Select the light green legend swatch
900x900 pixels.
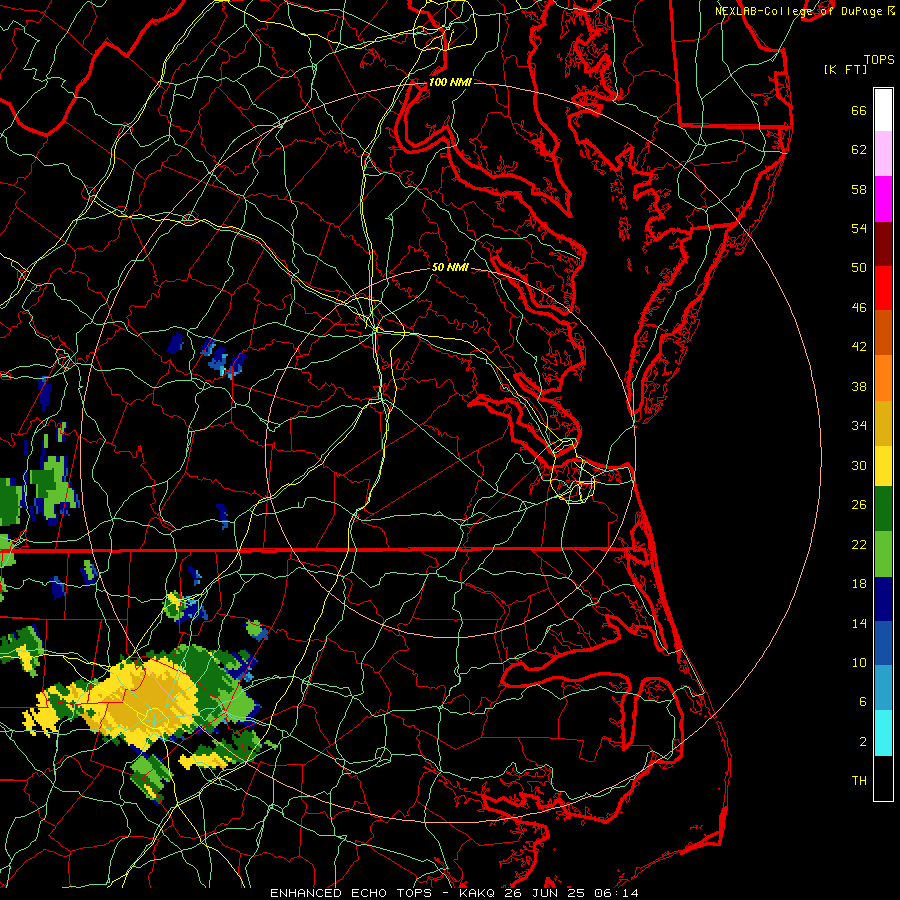[x=883, y=554]
